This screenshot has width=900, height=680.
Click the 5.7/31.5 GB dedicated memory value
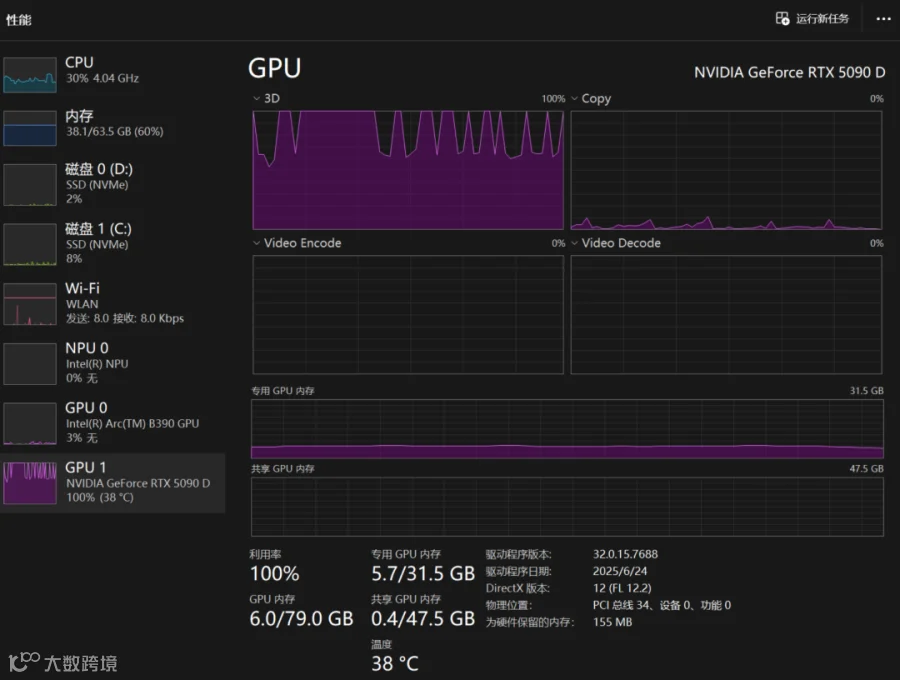423,573
